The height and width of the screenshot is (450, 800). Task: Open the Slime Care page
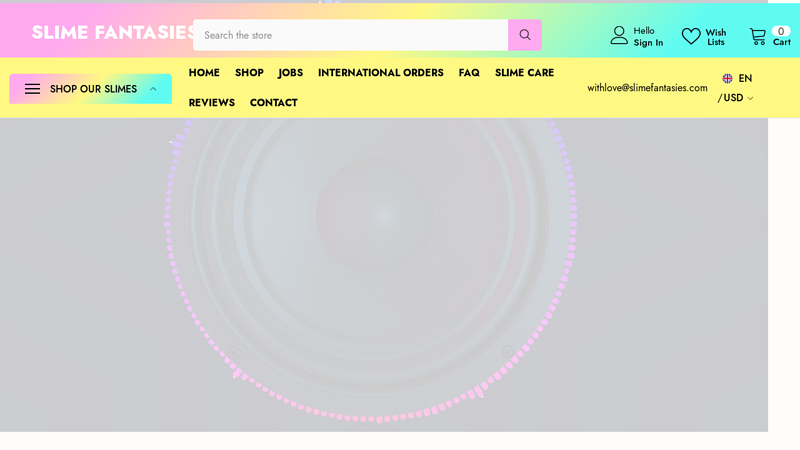pyautogui.click(x=524, y=72)
